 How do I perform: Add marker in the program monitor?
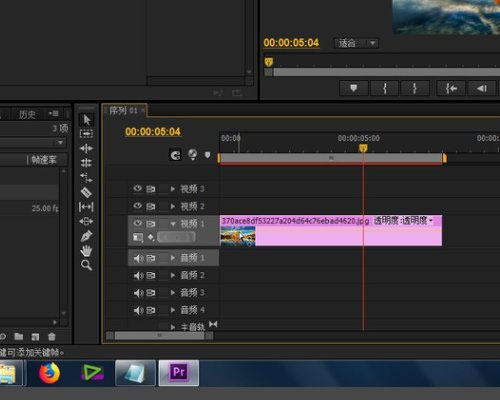[354, 88]
